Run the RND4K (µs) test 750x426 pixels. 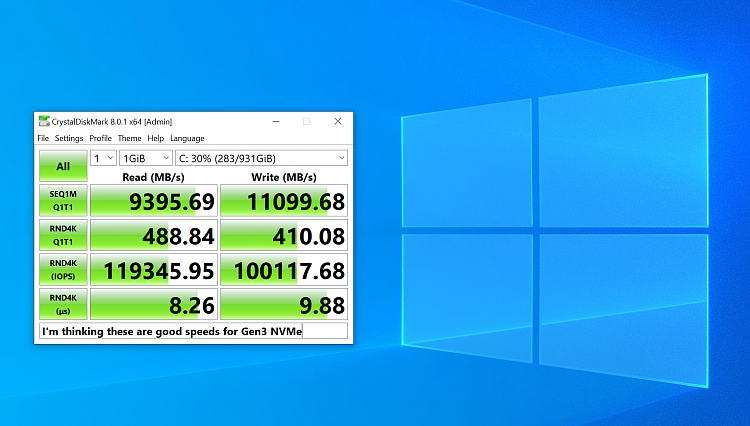click(x=63, y=304)
